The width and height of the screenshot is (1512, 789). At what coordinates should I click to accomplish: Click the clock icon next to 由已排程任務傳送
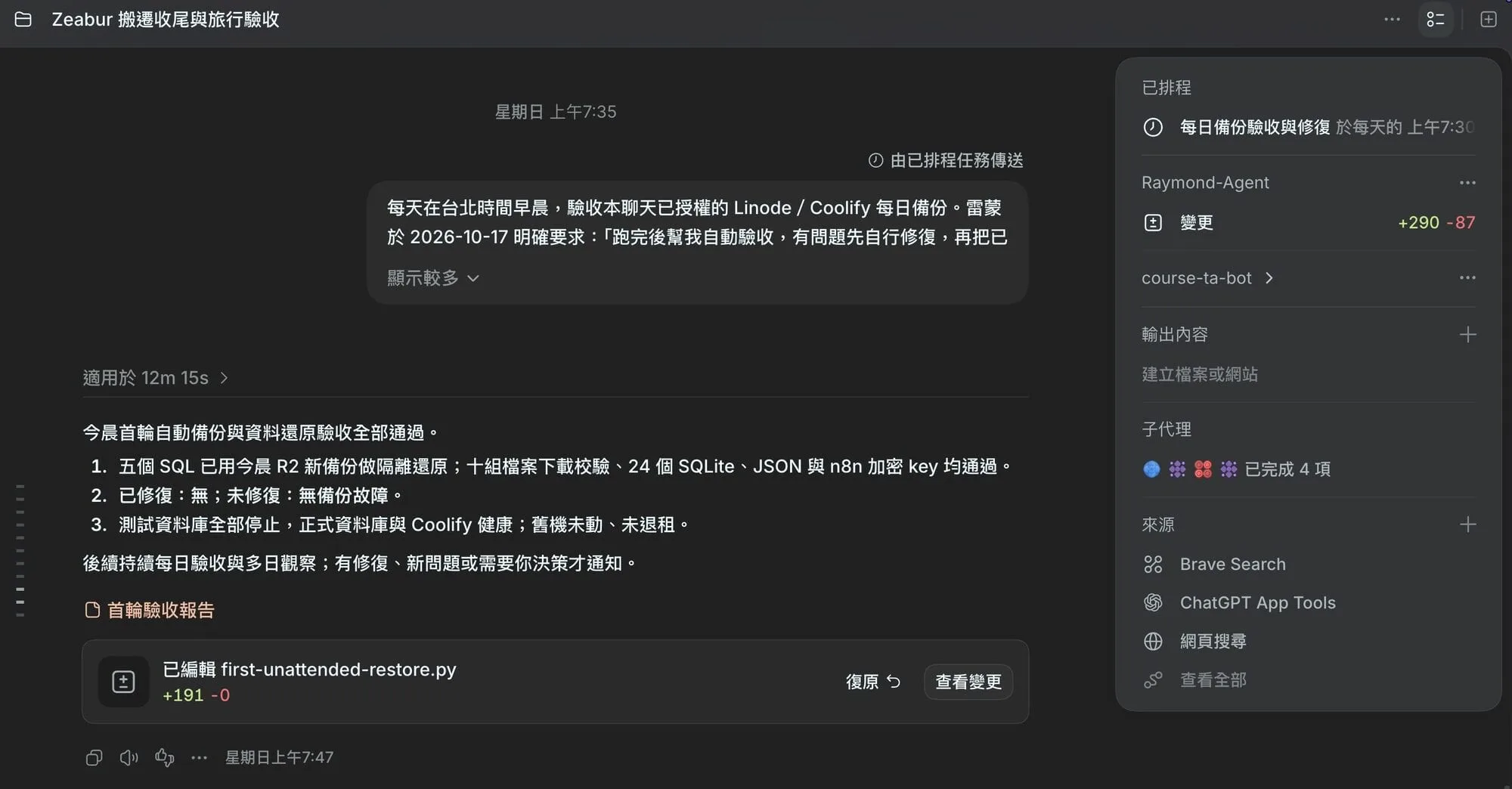875,160
